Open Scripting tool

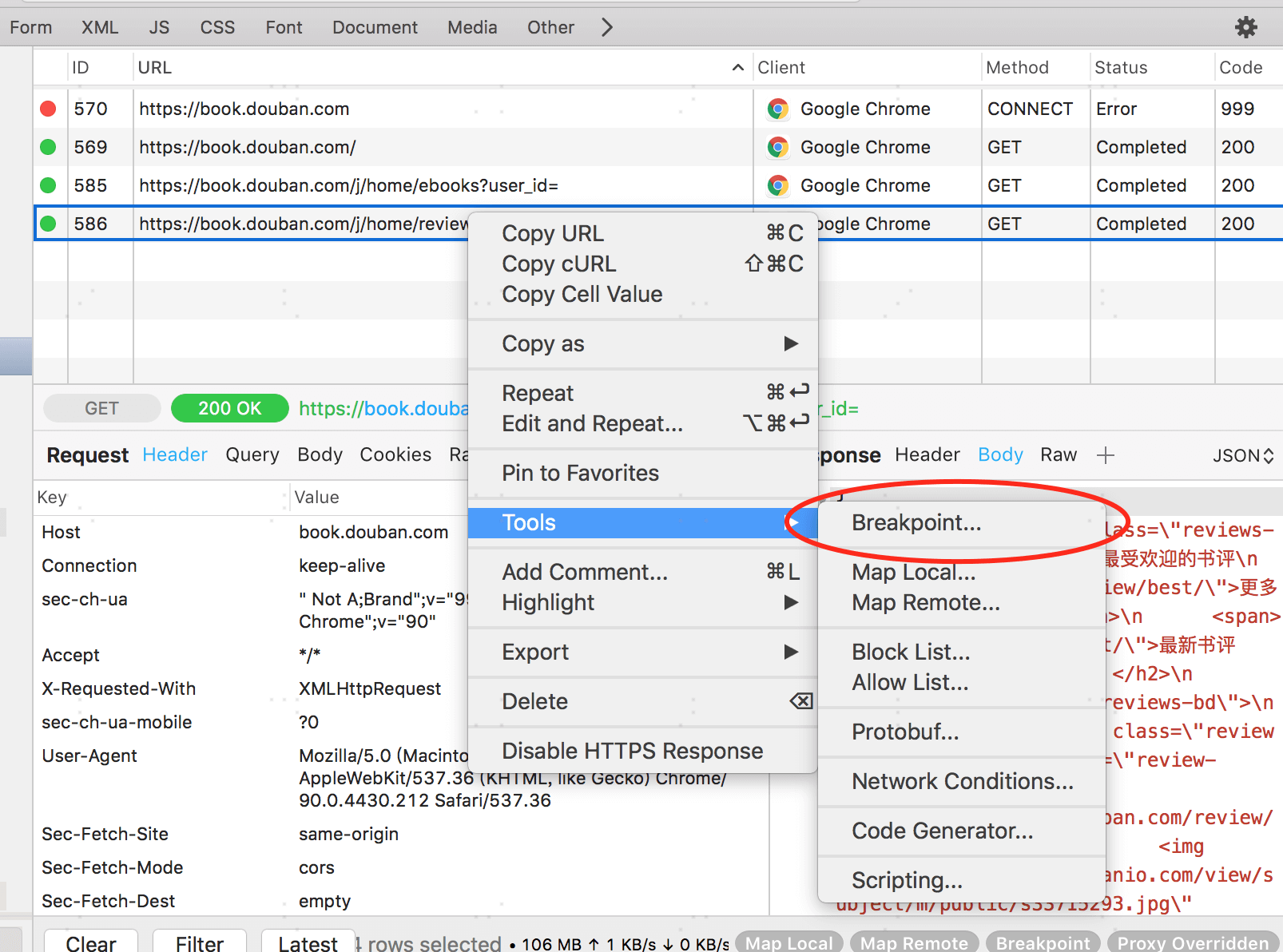point(962,880)
